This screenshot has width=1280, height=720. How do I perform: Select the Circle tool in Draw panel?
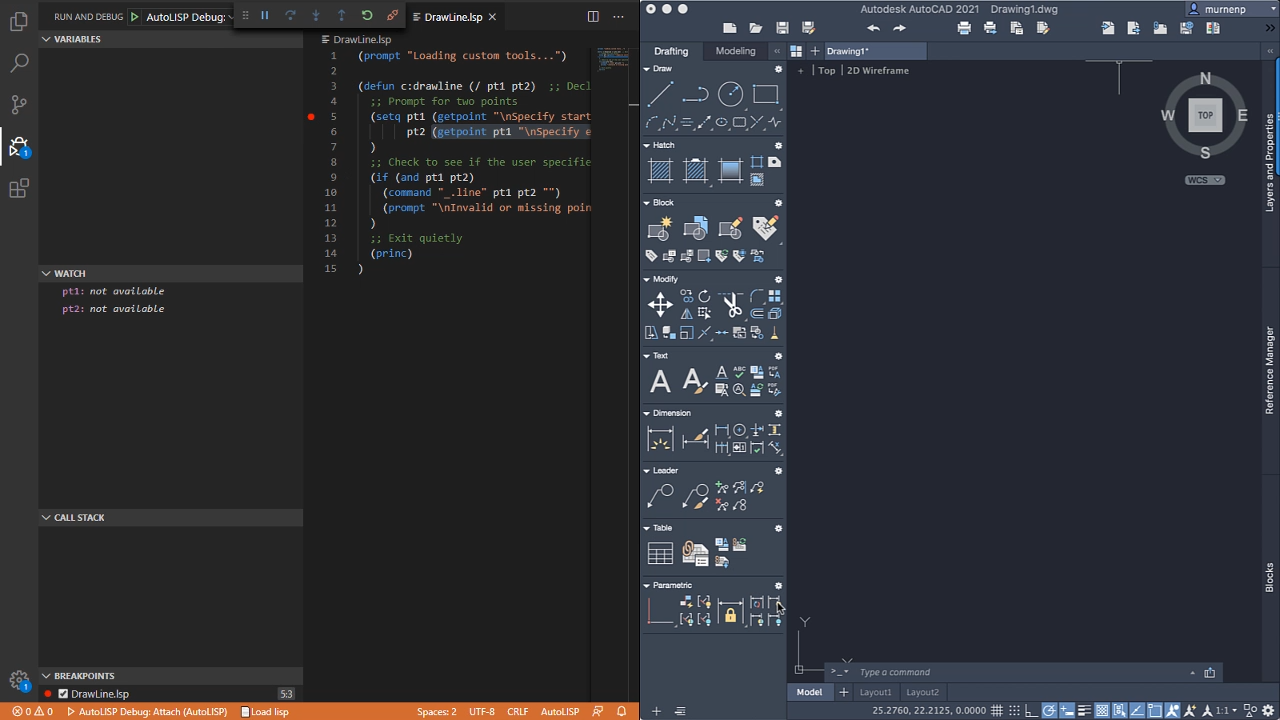(731, 95)
